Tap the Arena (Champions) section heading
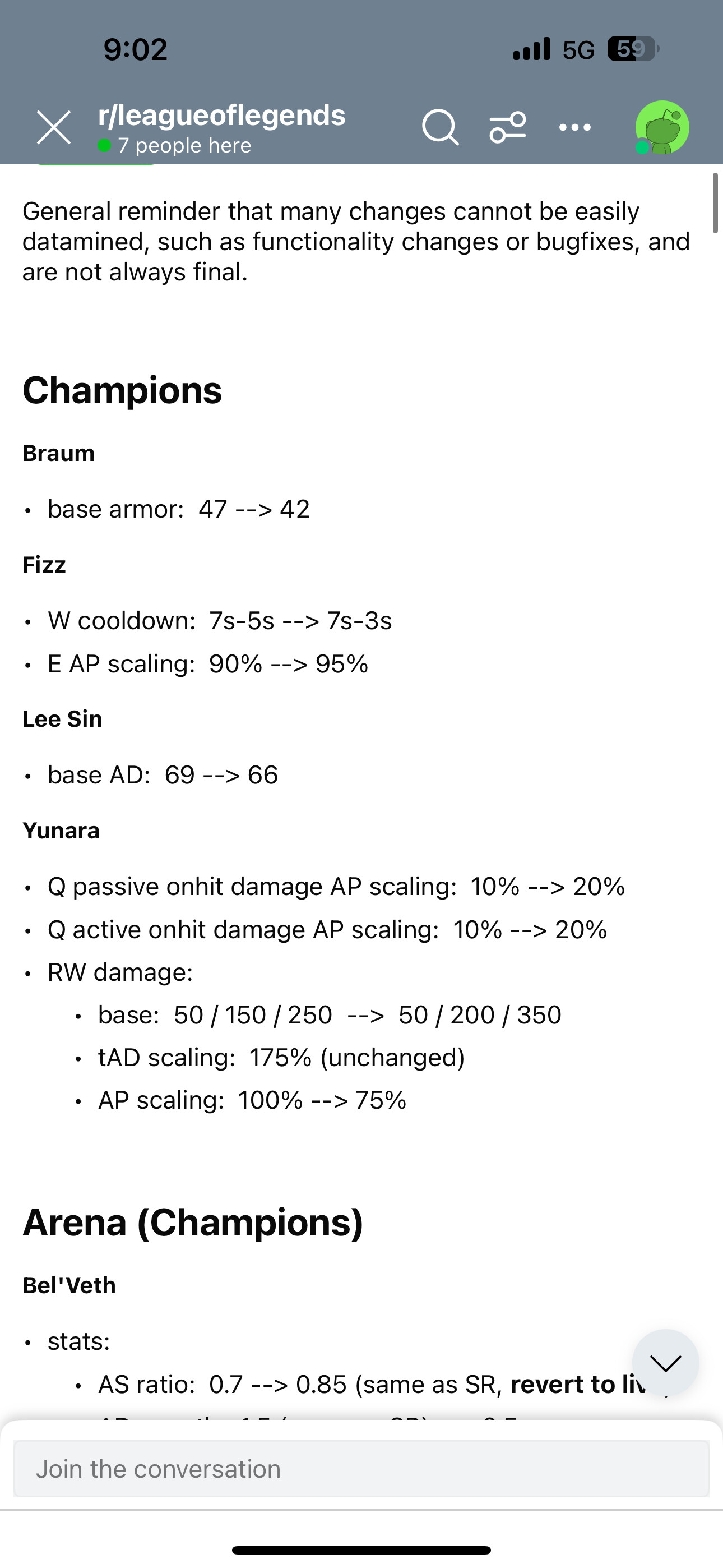 [193, 1222]
